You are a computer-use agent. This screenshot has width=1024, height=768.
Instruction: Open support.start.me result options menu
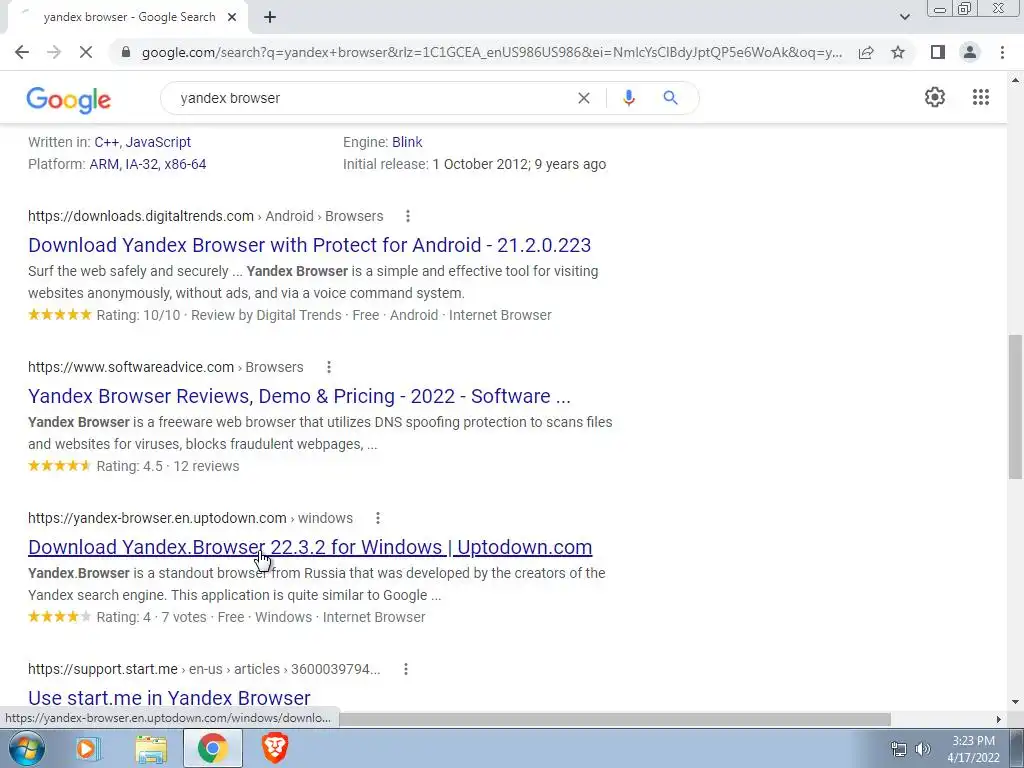point(406,669)
